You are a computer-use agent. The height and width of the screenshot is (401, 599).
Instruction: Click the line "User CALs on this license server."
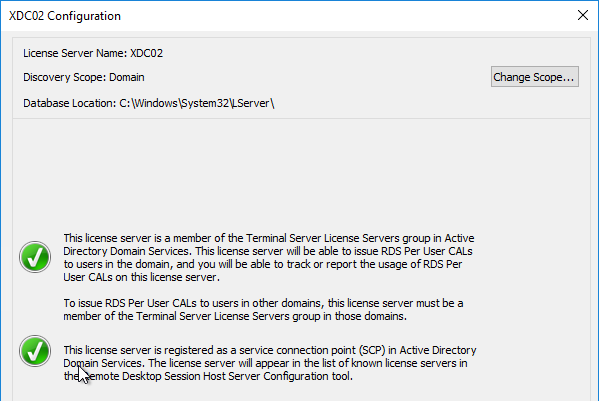pos(141,277)
